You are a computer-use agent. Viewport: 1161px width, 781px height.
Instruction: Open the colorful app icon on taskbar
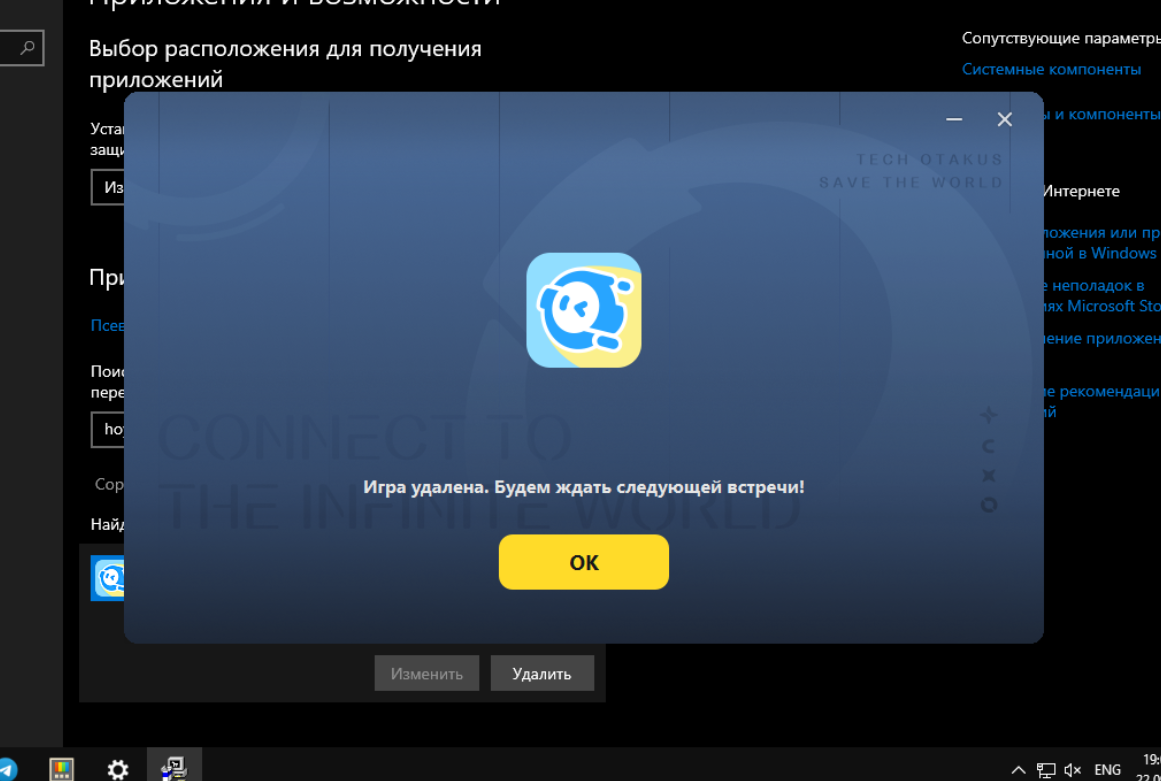61,769
